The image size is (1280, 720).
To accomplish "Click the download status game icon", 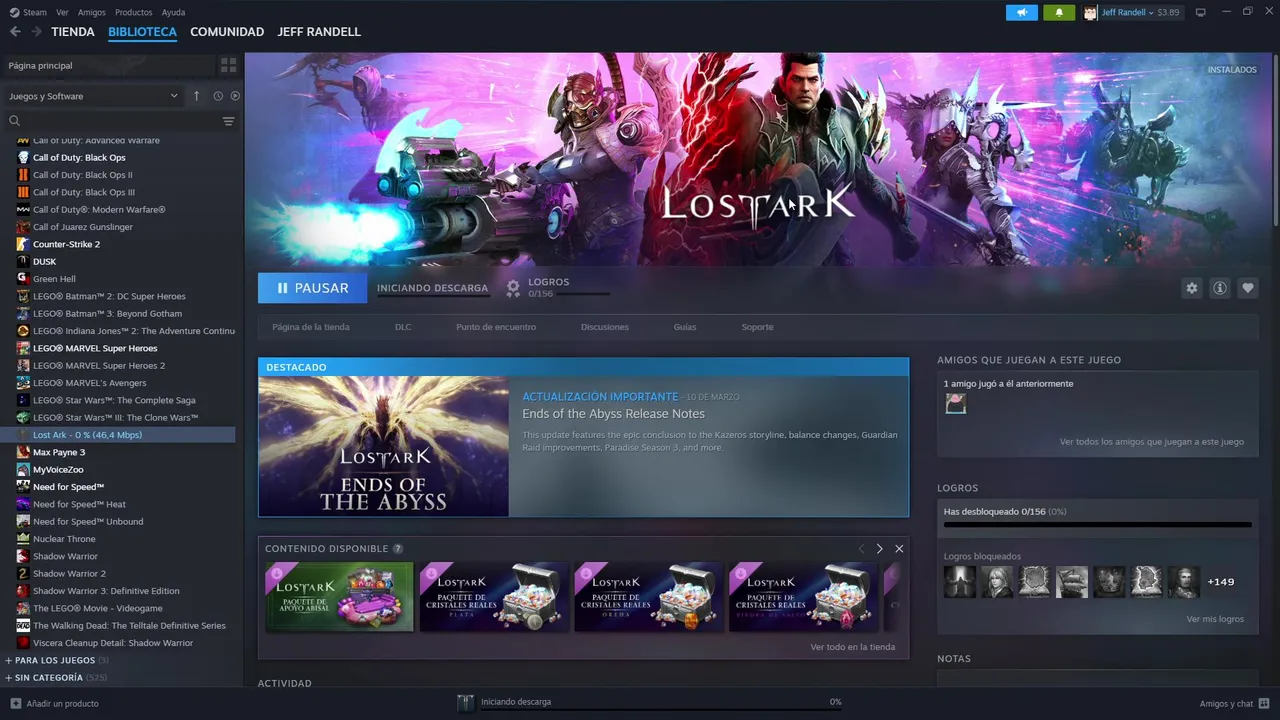I will 465,703.
